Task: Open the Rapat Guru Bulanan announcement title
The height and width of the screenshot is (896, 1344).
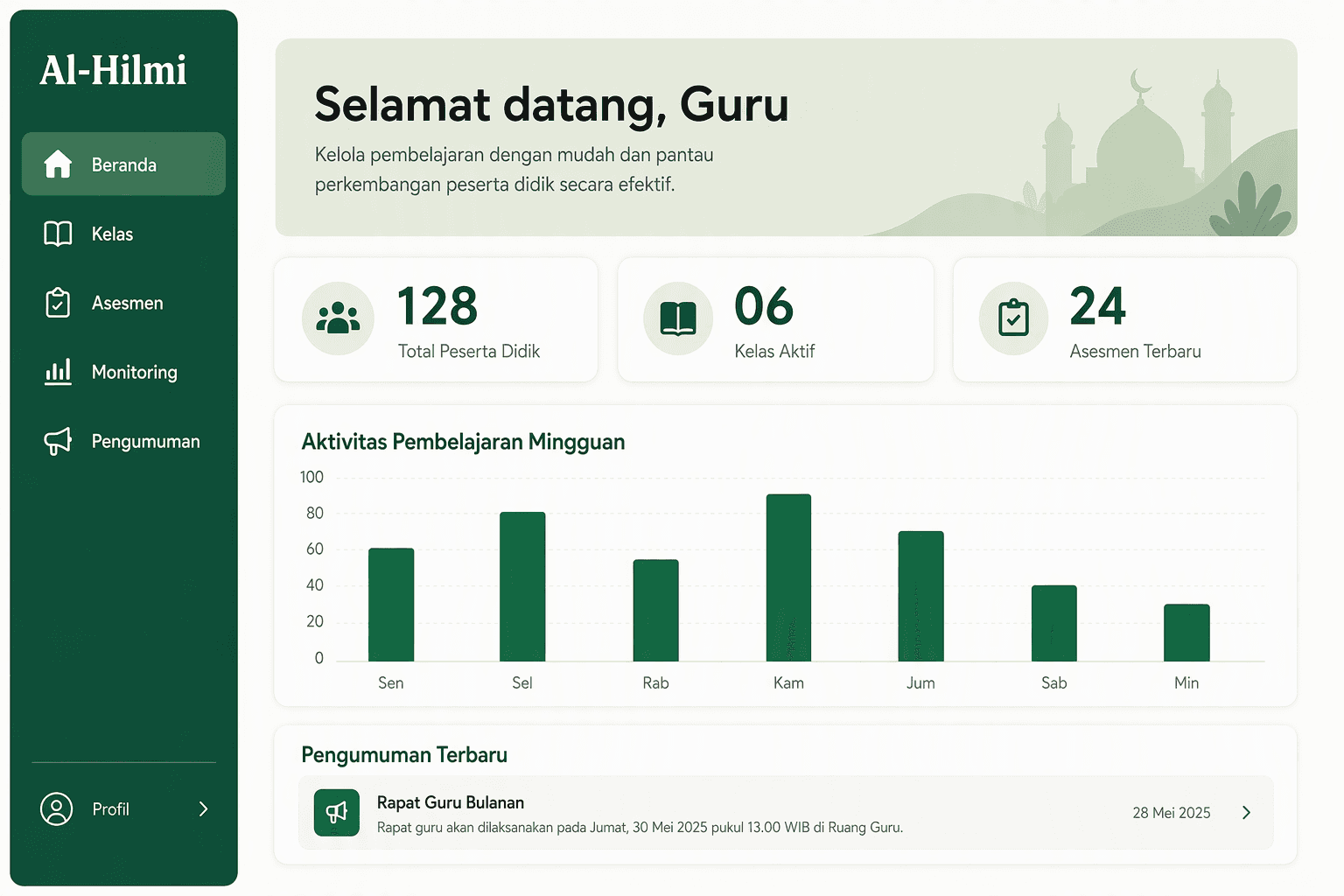Action: pyautogui.click(x=451, y=802)
